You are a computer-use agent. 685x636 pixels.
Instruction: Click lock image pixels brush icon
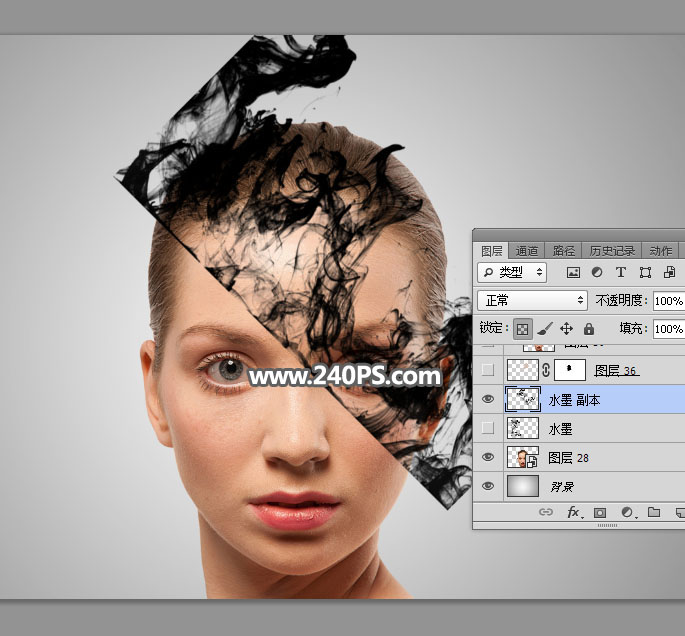pos(544,329)
